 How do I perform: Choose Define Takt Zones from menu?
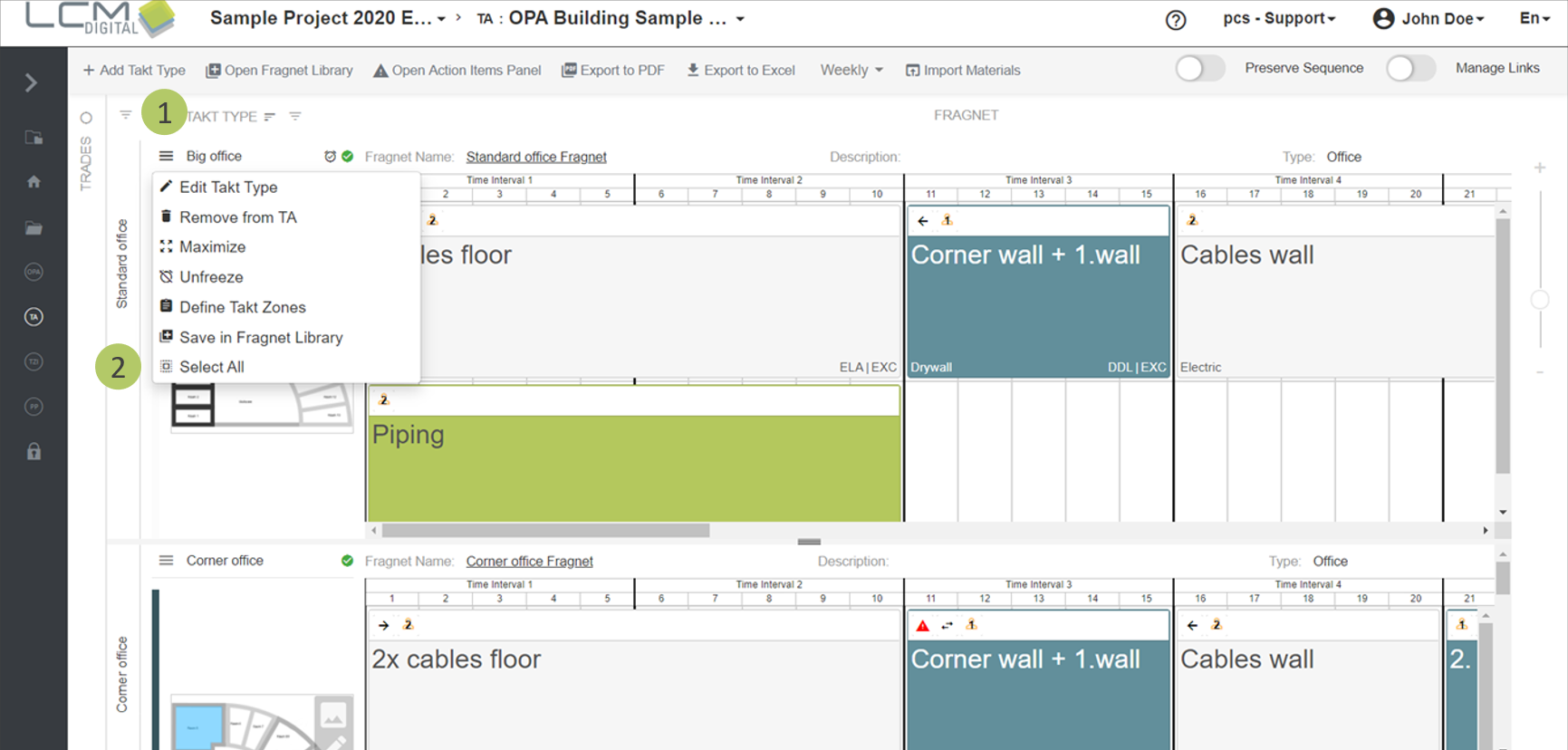click(242, 307)
